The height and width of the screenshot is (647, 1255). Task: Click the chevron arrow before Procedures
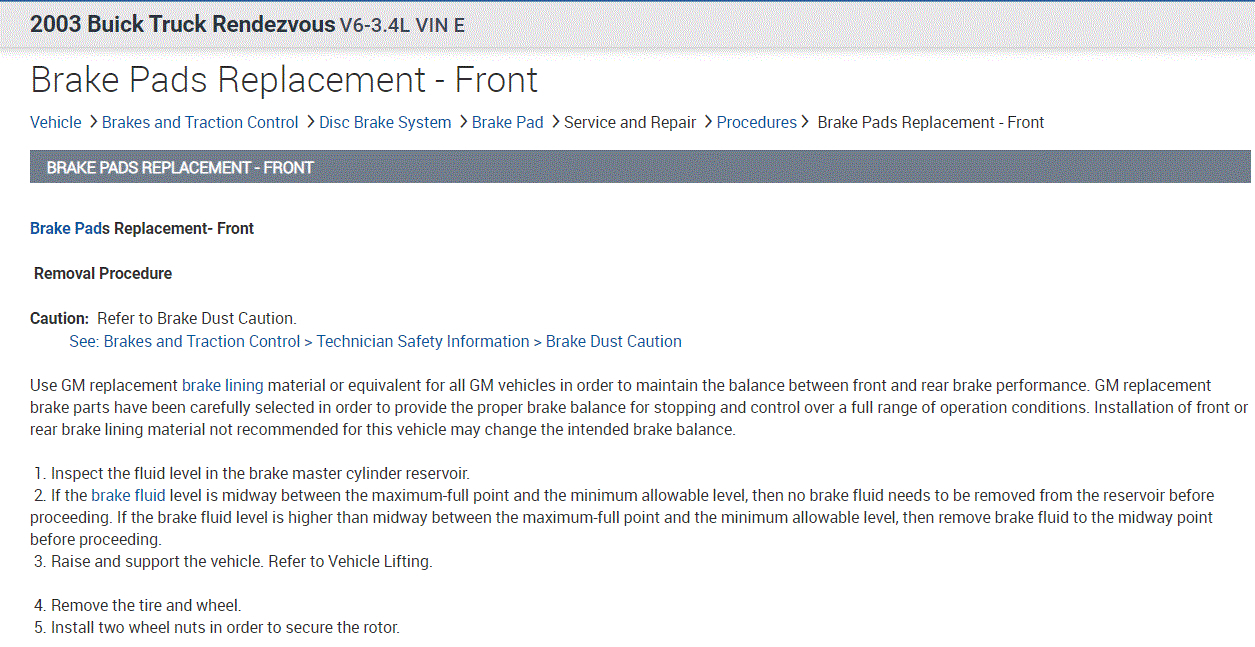708,122
